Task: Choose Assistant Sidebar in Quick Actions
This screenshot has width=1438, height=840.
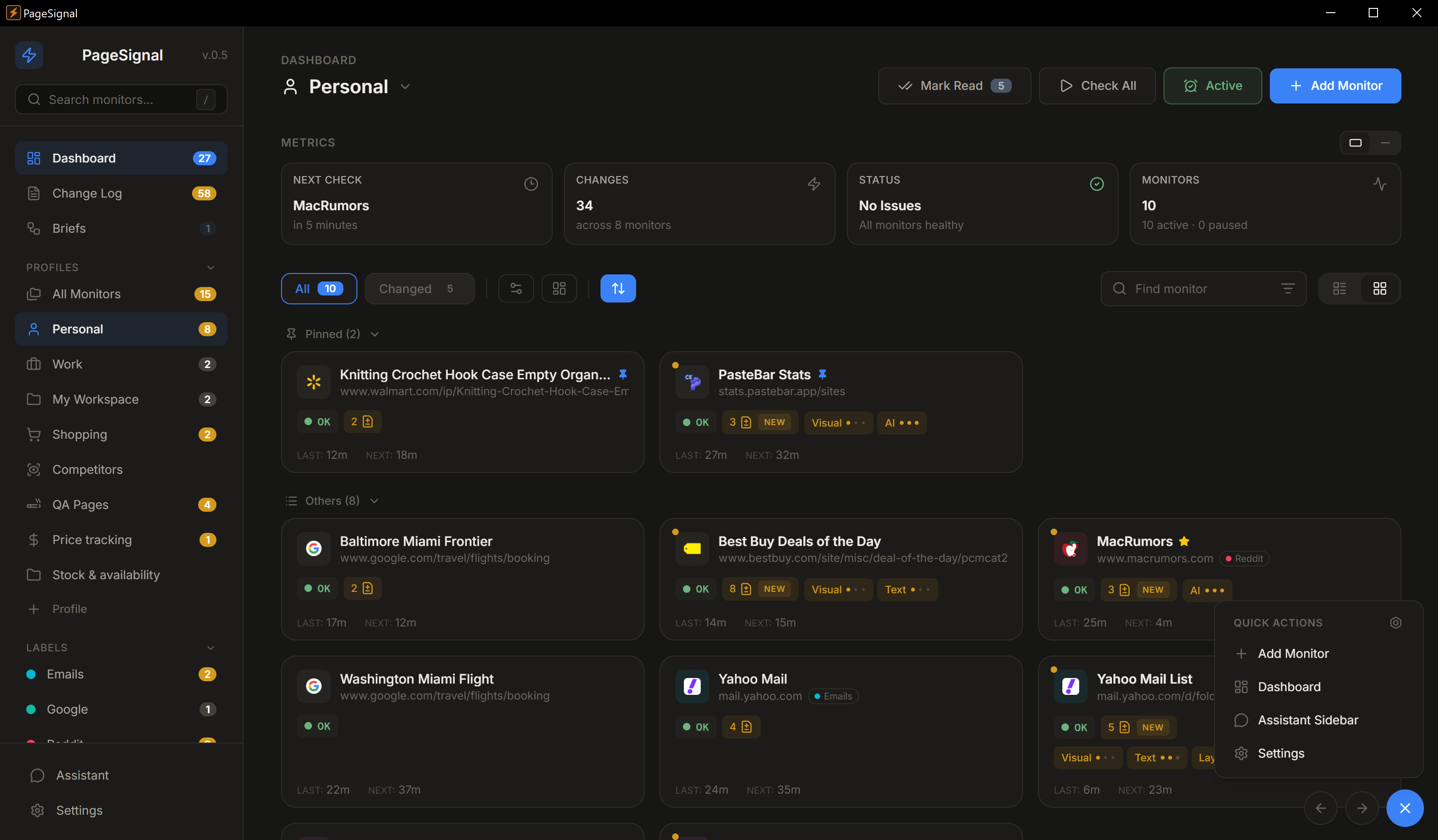Action: point(1319,720)
